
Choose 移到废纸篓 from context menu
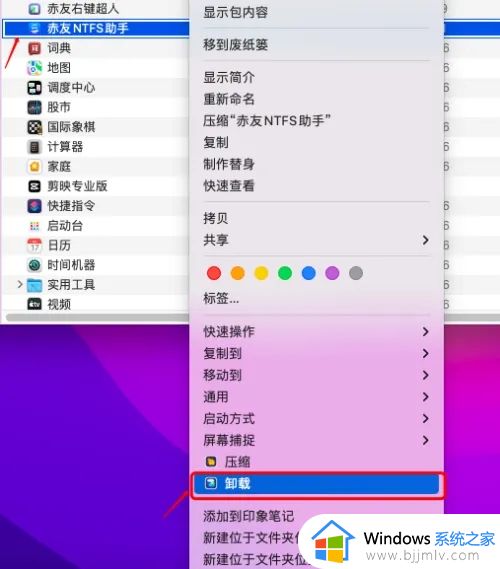click(235, 45)
